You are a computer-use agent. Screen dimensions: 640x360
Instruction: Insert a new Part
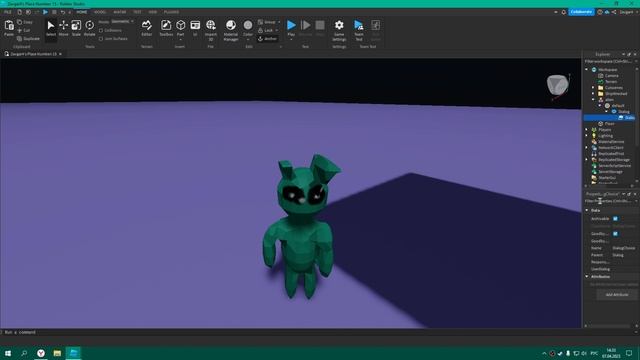[180, 29]
